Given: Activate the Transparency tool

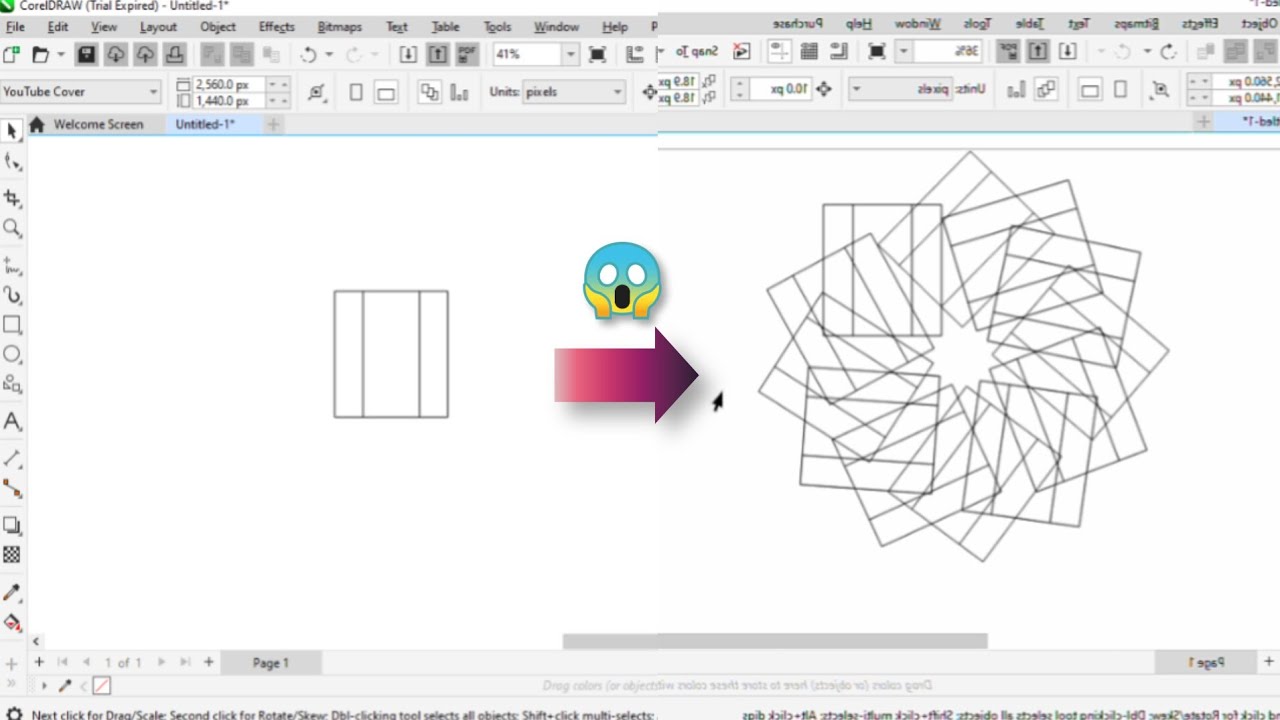Looking at the screenshot, I should coord(12,554).
